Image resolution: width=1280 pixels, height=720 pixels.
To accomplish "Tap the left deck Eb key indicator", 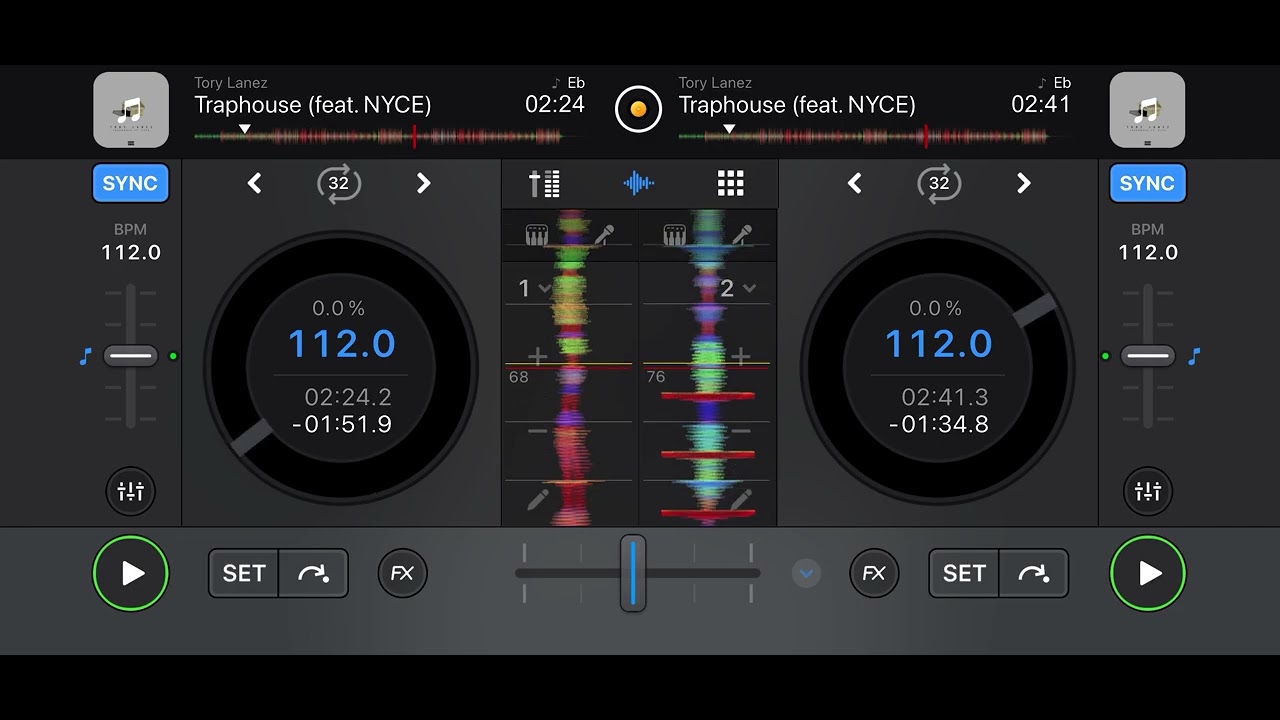I will (569, 83).
